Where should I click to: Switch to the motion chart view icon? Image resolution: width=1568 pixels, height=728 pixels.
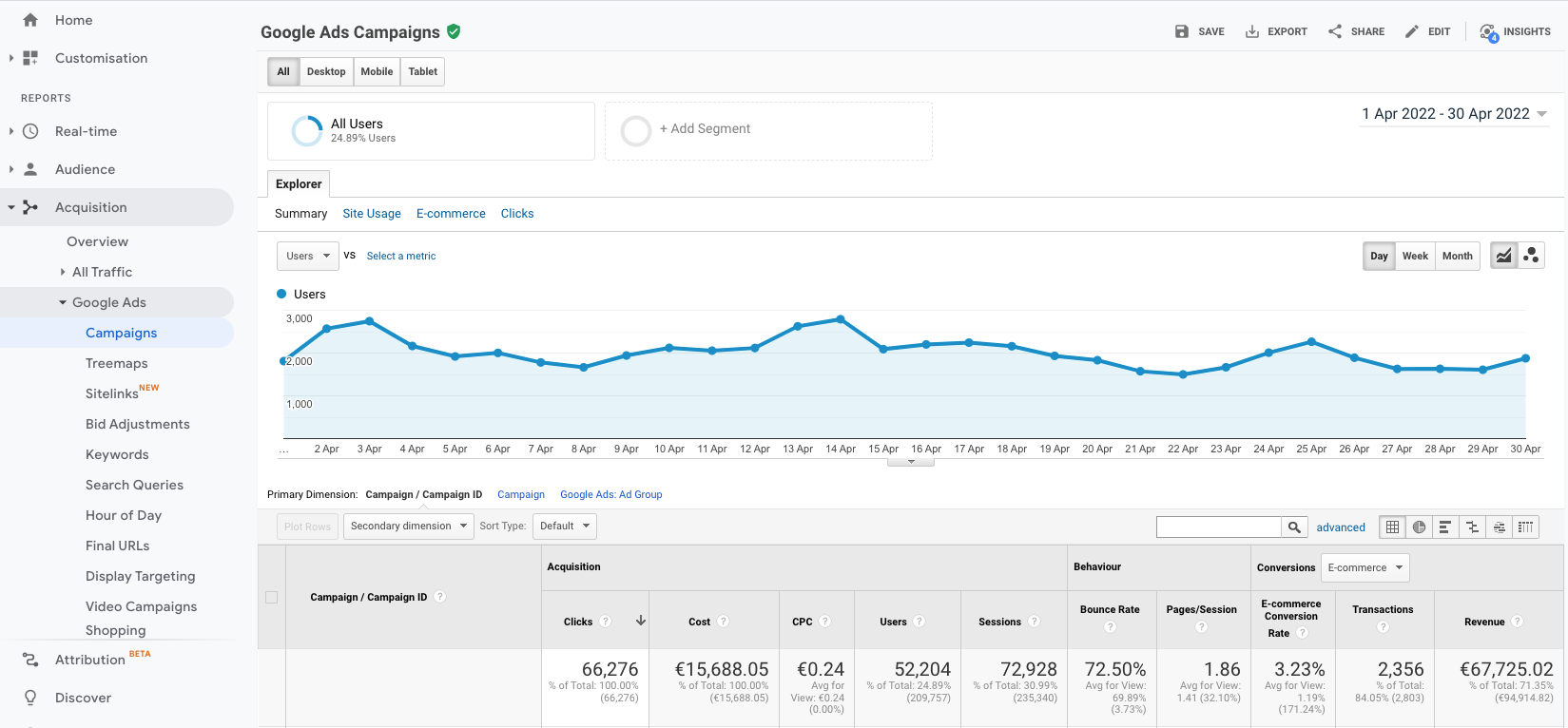[x=1531, y=256]
